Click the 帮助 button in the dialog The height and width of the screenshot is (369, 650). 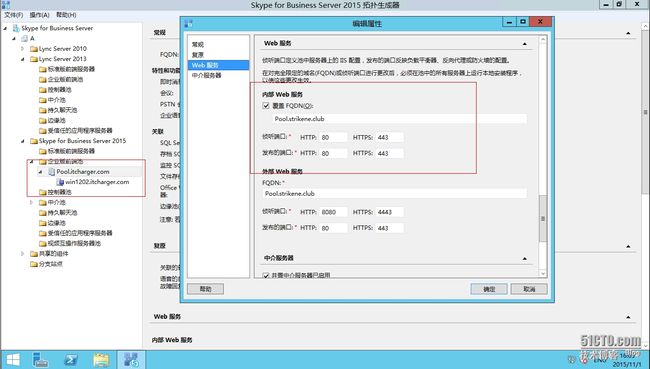(206, 289)
